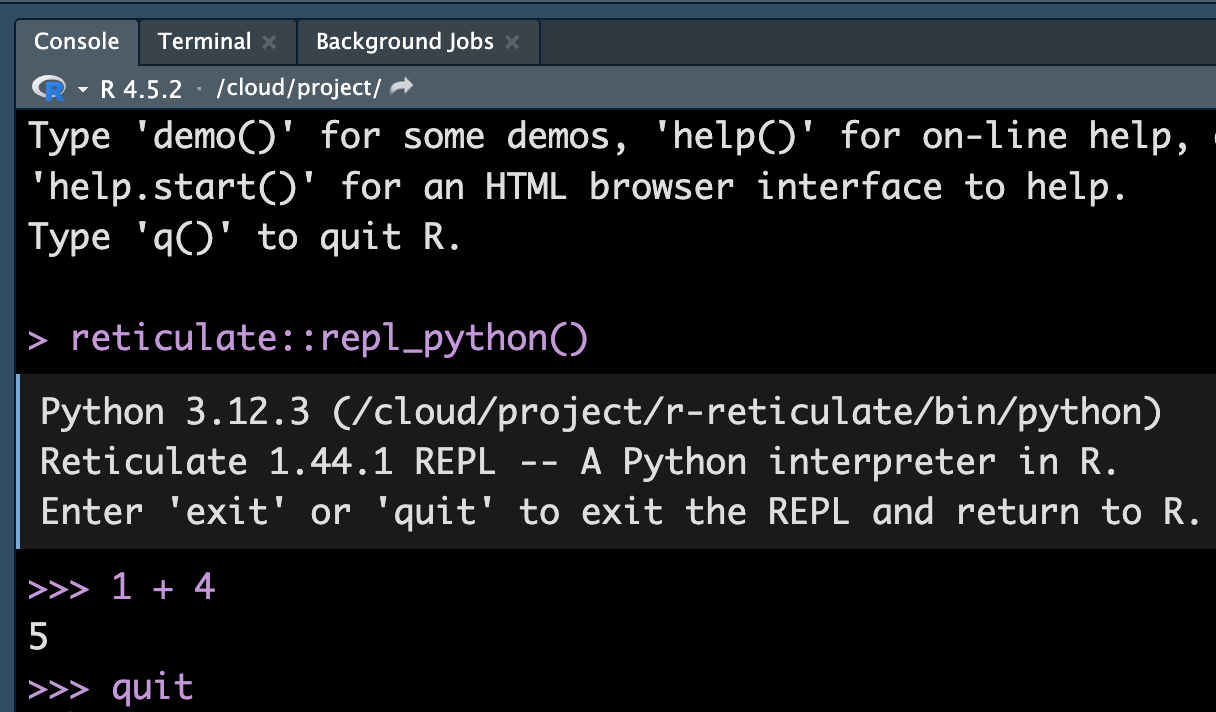
Task: Switch to the Terminal tab
Action: (x=204, y=42)
